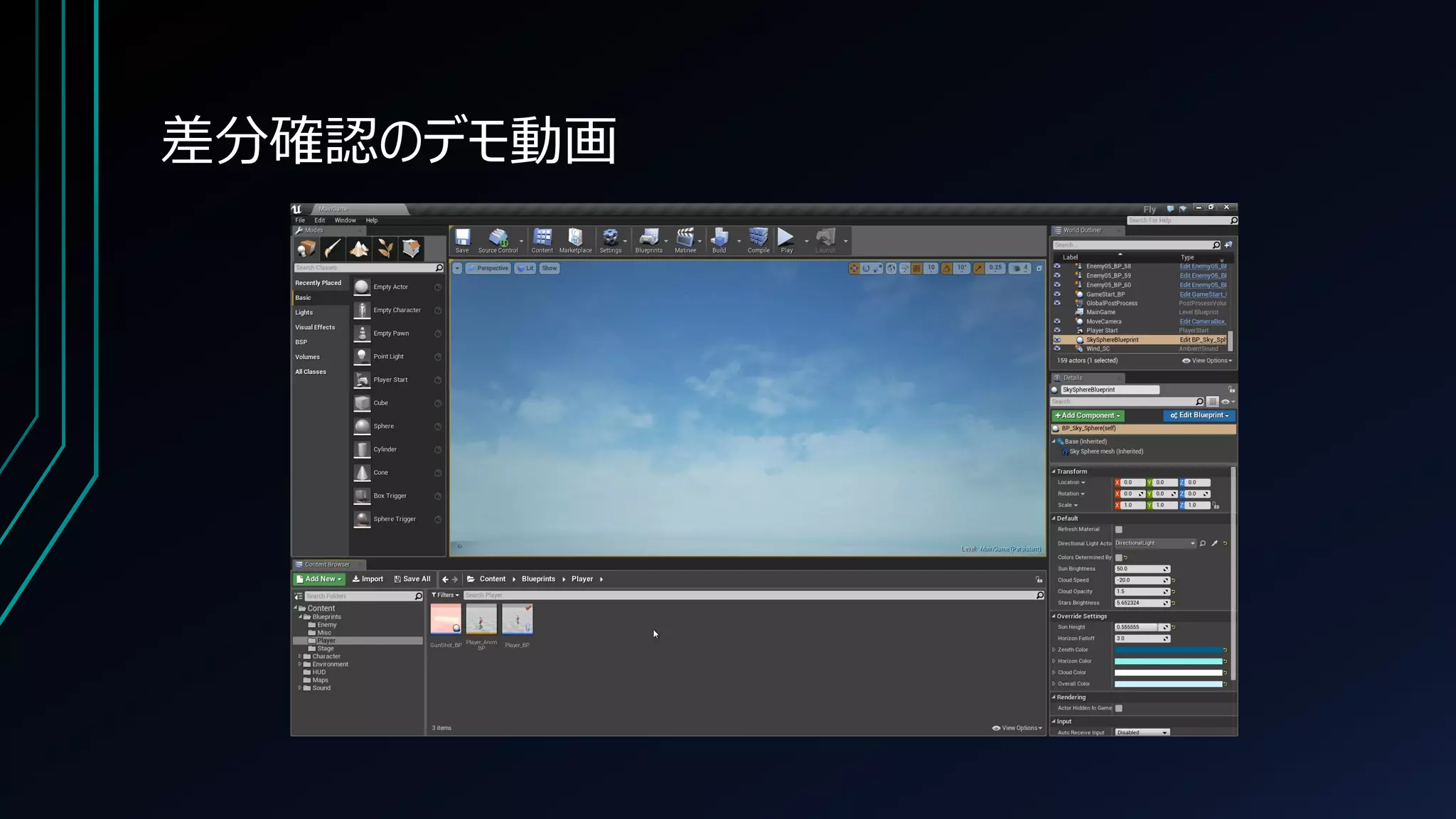
Task: Select the Geometry Editing mode icon
Action: (x=411, y=248)
